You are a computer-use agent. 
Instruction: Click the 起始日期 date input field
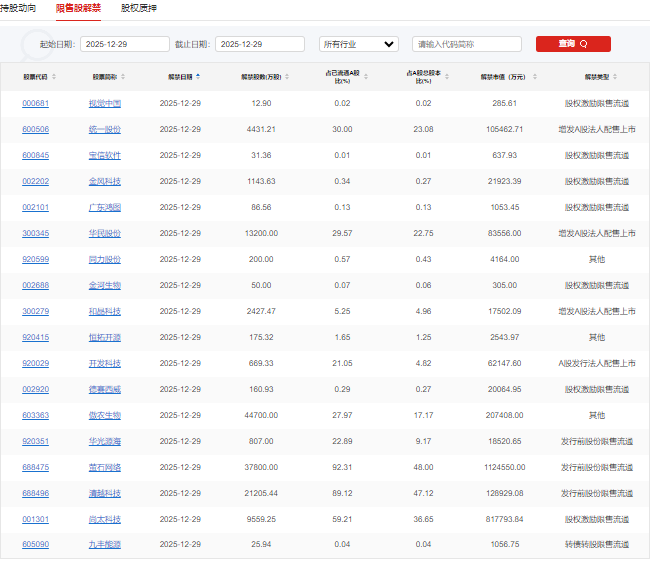tap(124, 44)
